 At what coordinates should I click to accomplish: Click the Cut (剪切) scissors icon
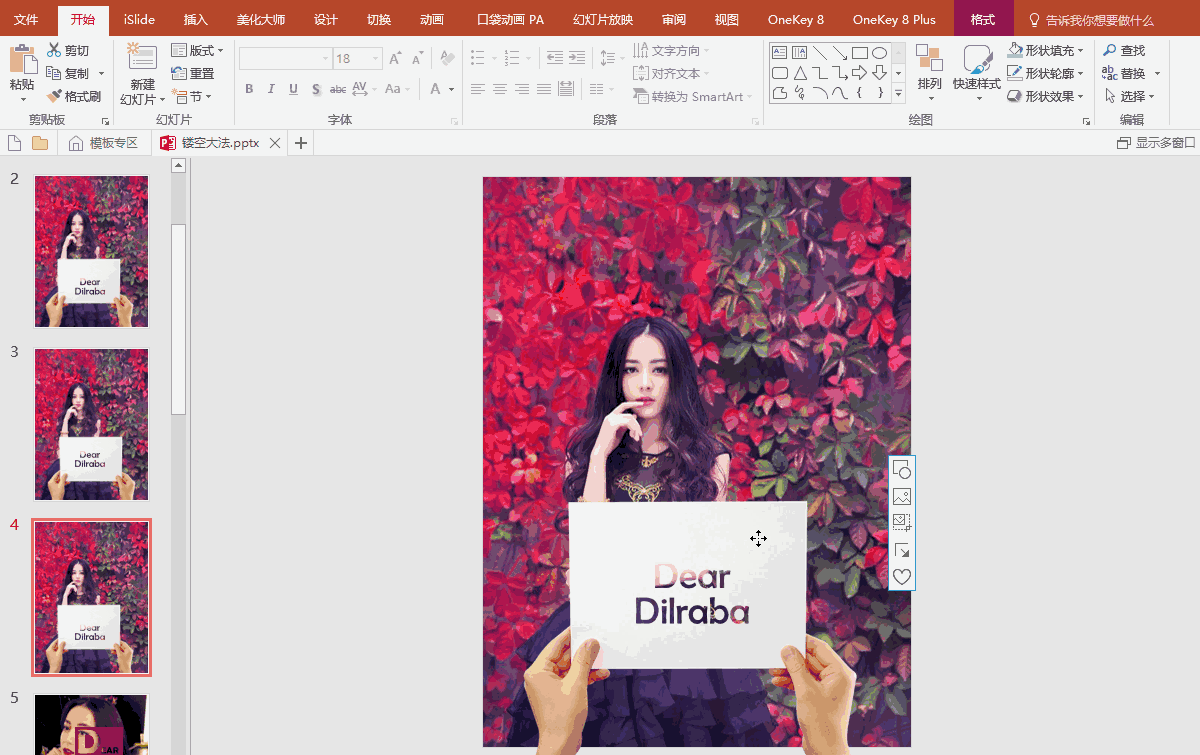coord(54,51)
